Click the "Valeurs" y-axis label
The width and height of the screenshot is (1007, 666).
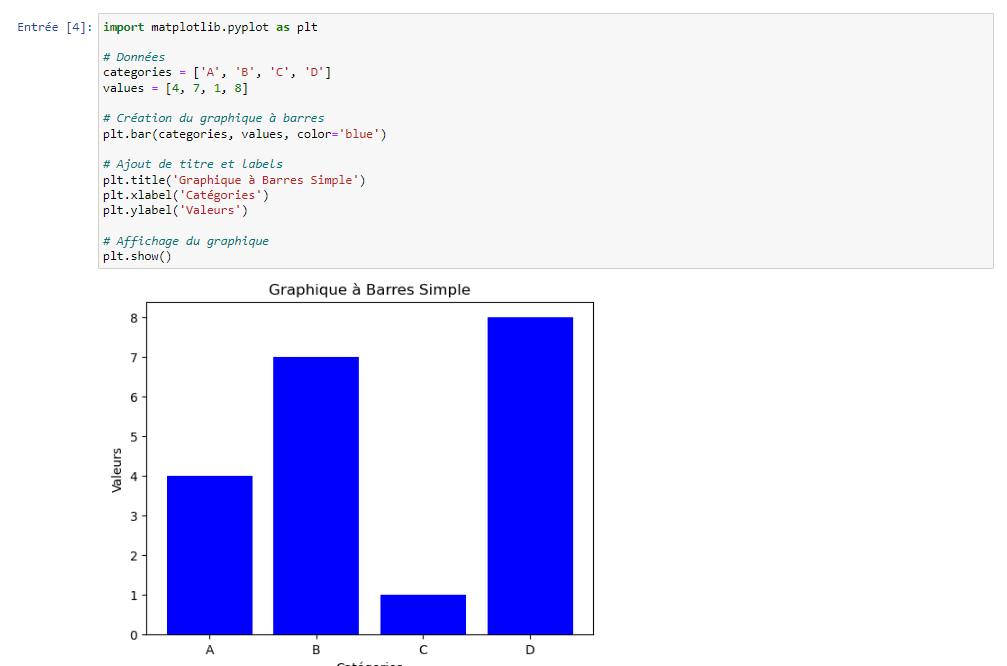[117, 469]
